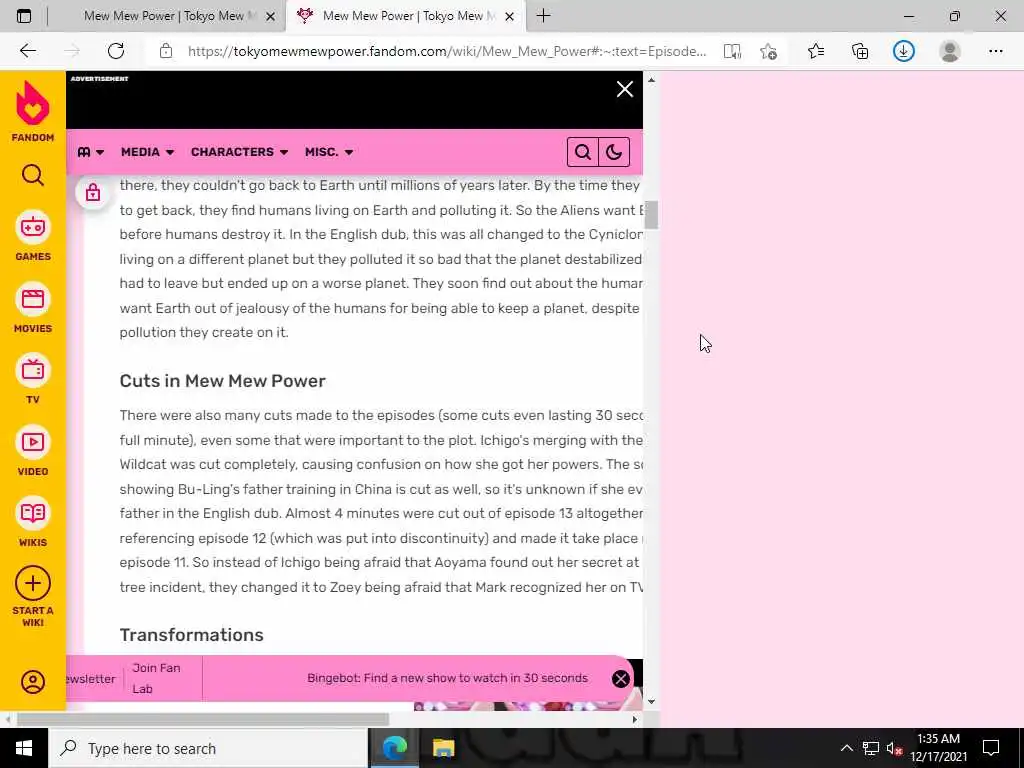Screen dimensions: 1024x768
Task: Click the Cuts in Mew Mew Power heading
Action: 223,381
